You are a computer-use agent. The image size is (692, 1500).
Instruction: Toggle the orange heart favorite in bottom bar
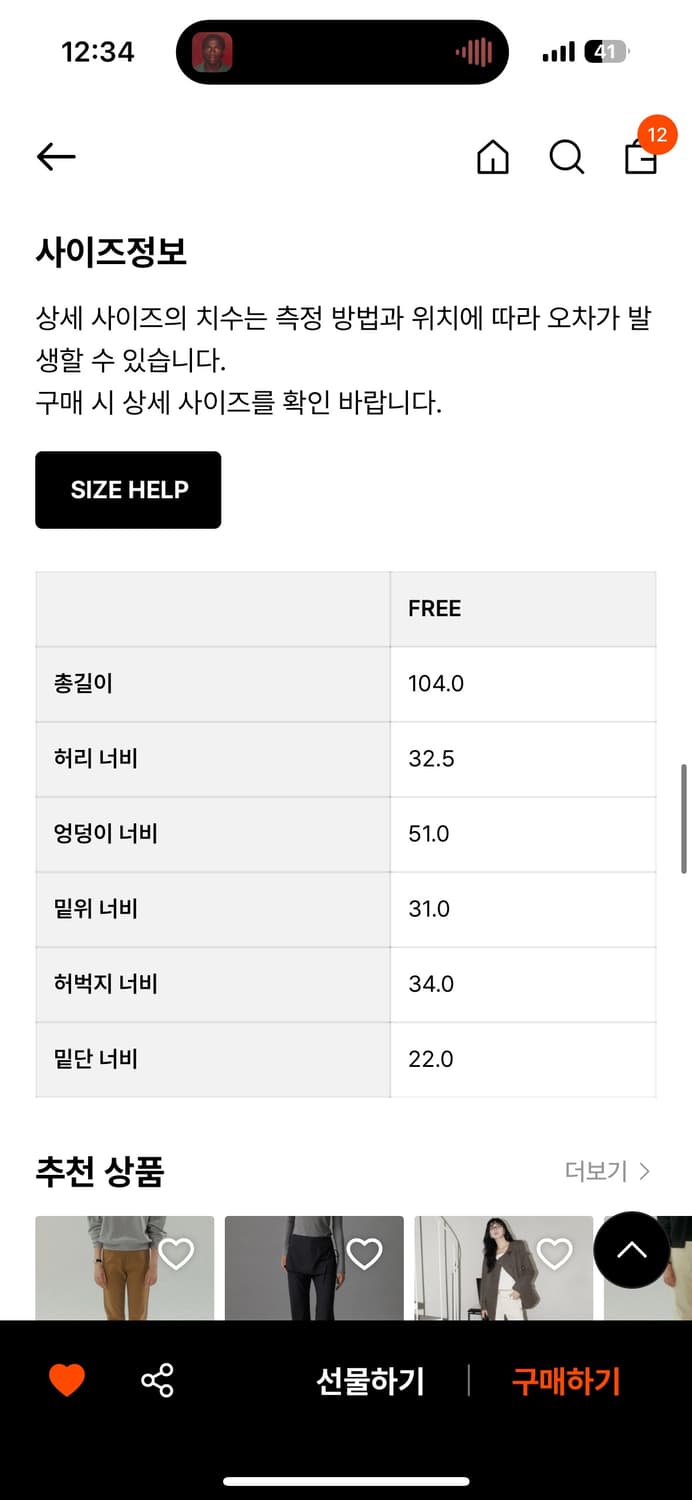67,1381
